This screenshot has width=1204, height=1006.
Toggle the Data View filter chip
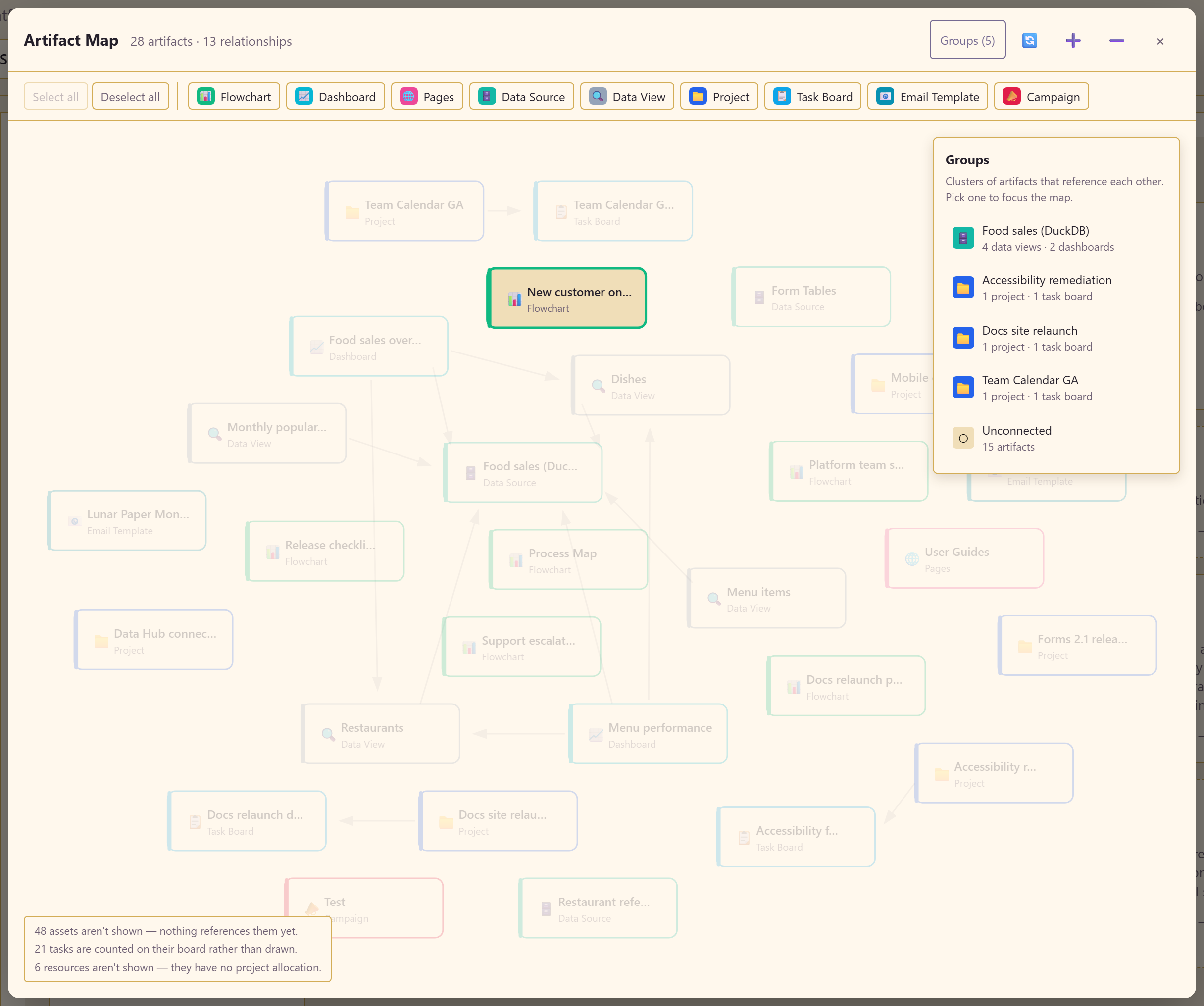627,97
